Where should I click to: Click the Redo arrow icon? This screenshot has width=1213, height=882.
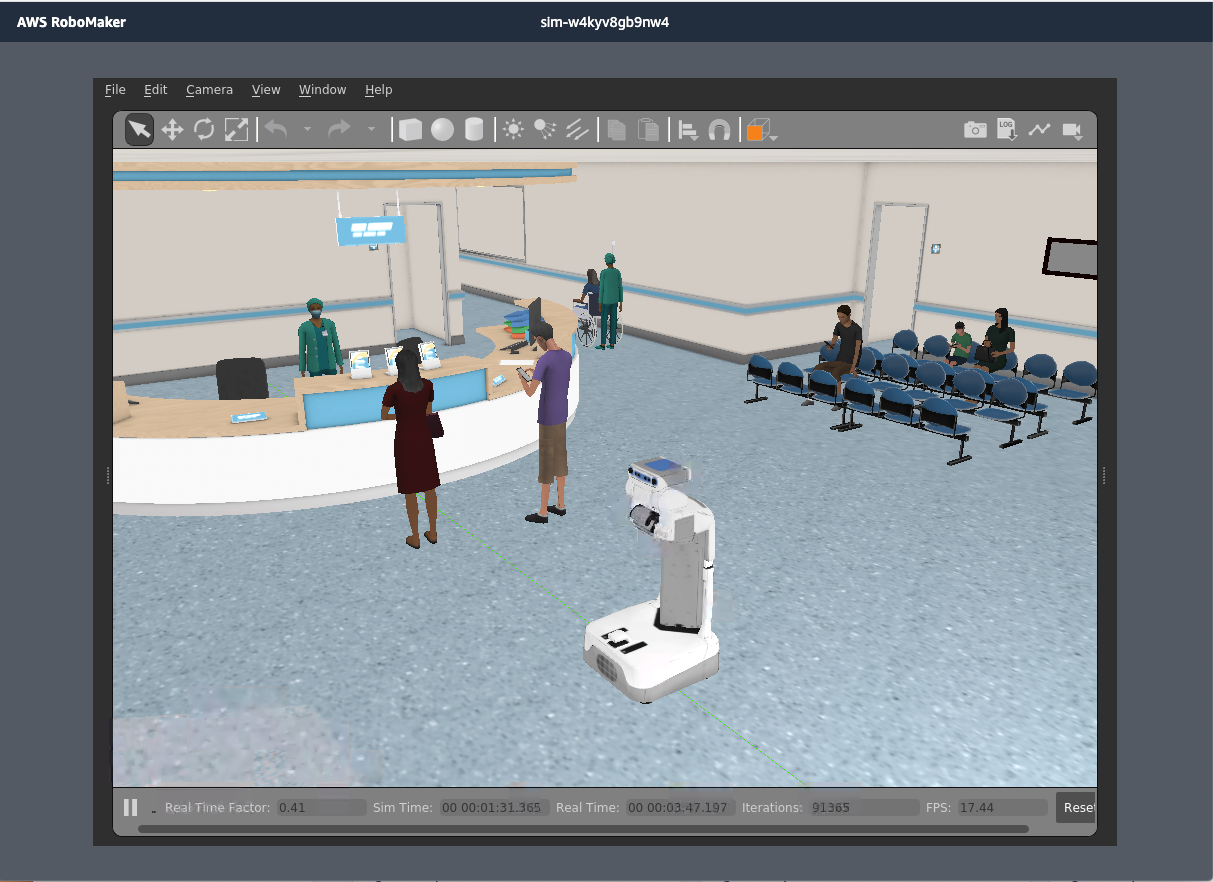340,129
